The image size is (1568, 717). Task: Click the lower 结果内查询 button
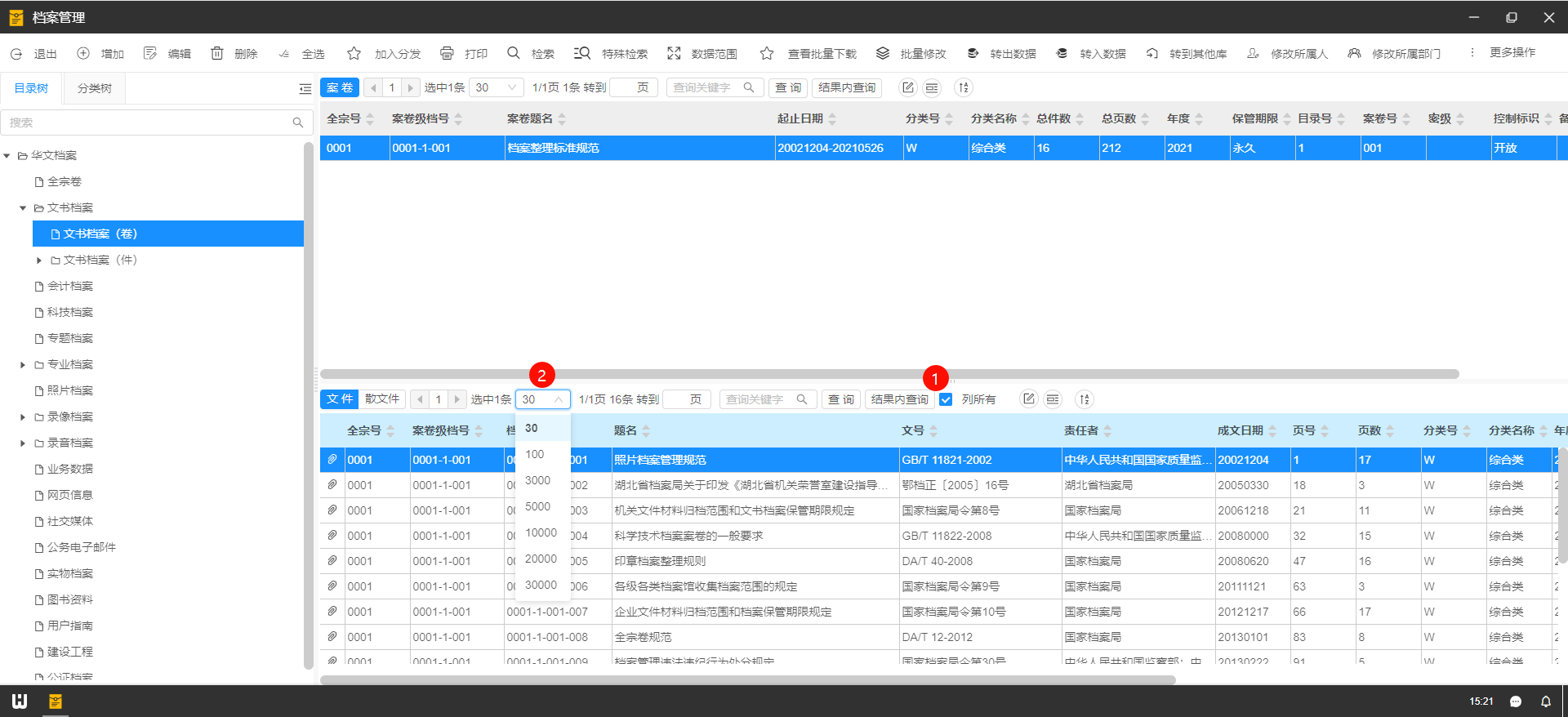pyautogui.click(x=899, y=399)
